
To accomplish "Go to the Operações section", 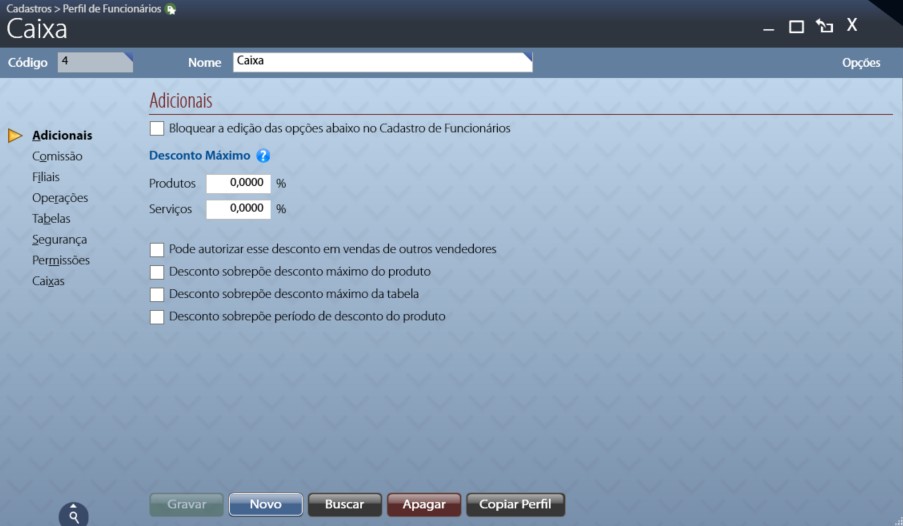I will pos(60,198).
